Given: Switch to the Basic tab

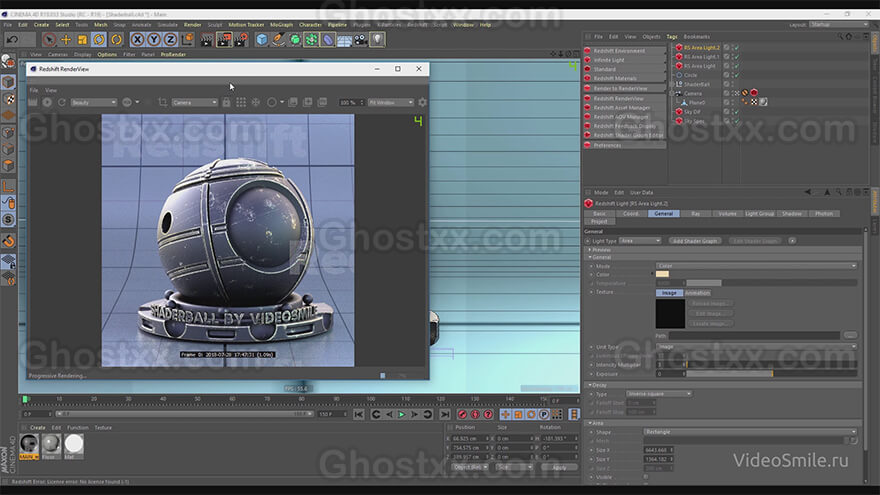Looking at the screenshot, I should [599, 214].
